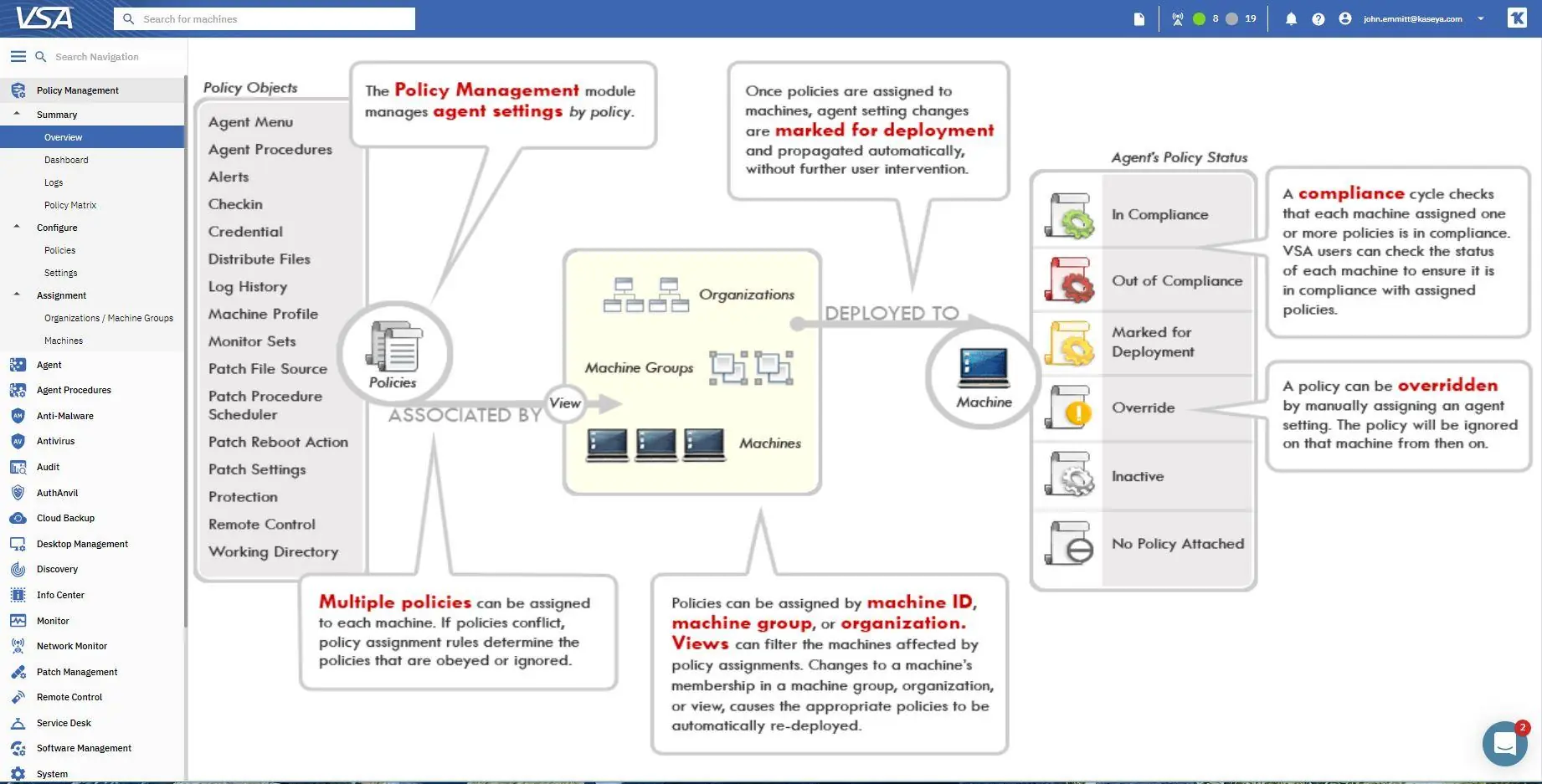Click the Monitor module icon
This screenshot has height=784, width=1542.
click(18, 621)
